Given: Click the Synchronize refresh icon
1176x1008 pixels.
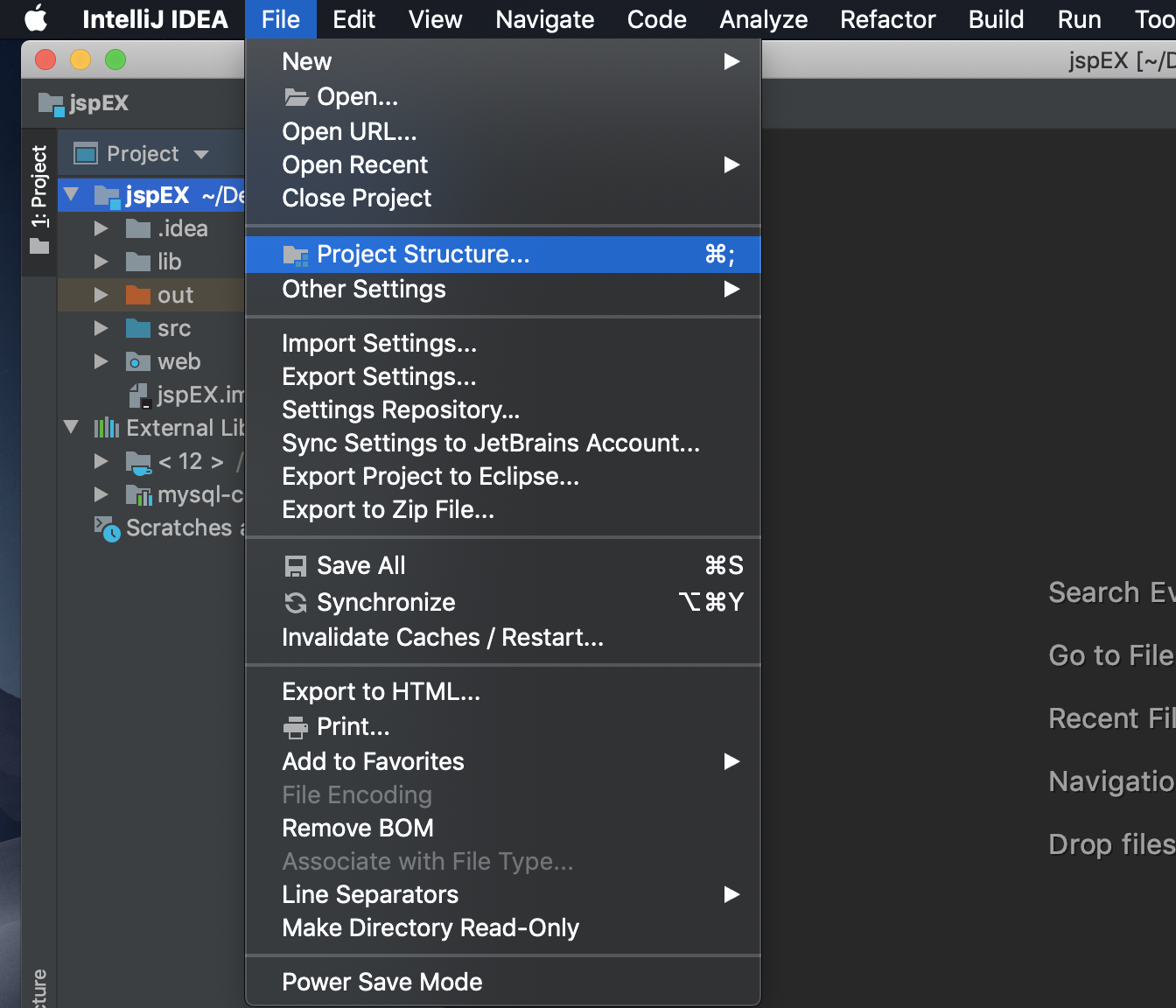Looking at the screenshot, I should (296, 603).
